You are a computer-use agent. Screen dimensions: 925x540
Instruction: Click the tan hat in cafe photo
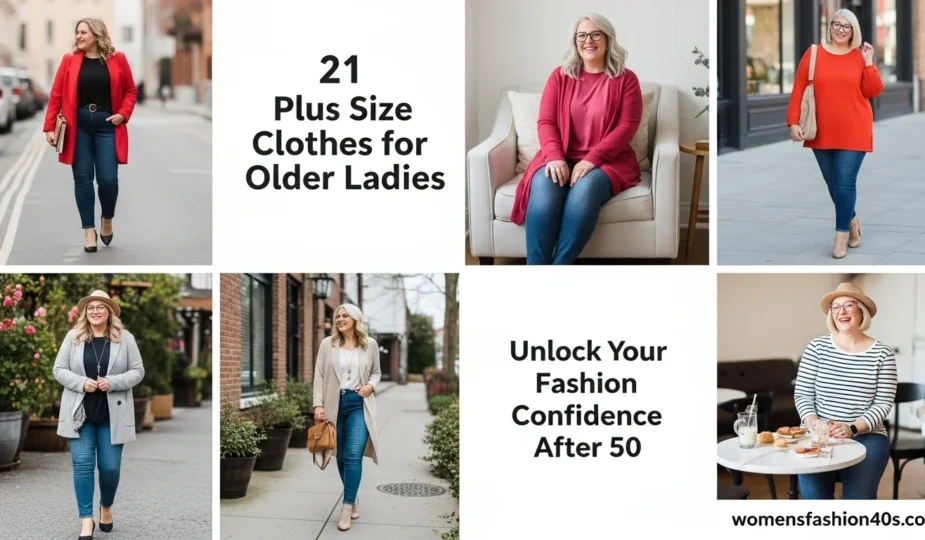click(848, 296)
